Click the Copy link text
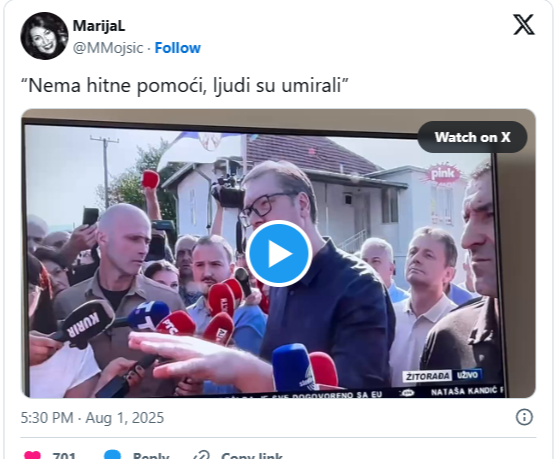 coord(252,455)
